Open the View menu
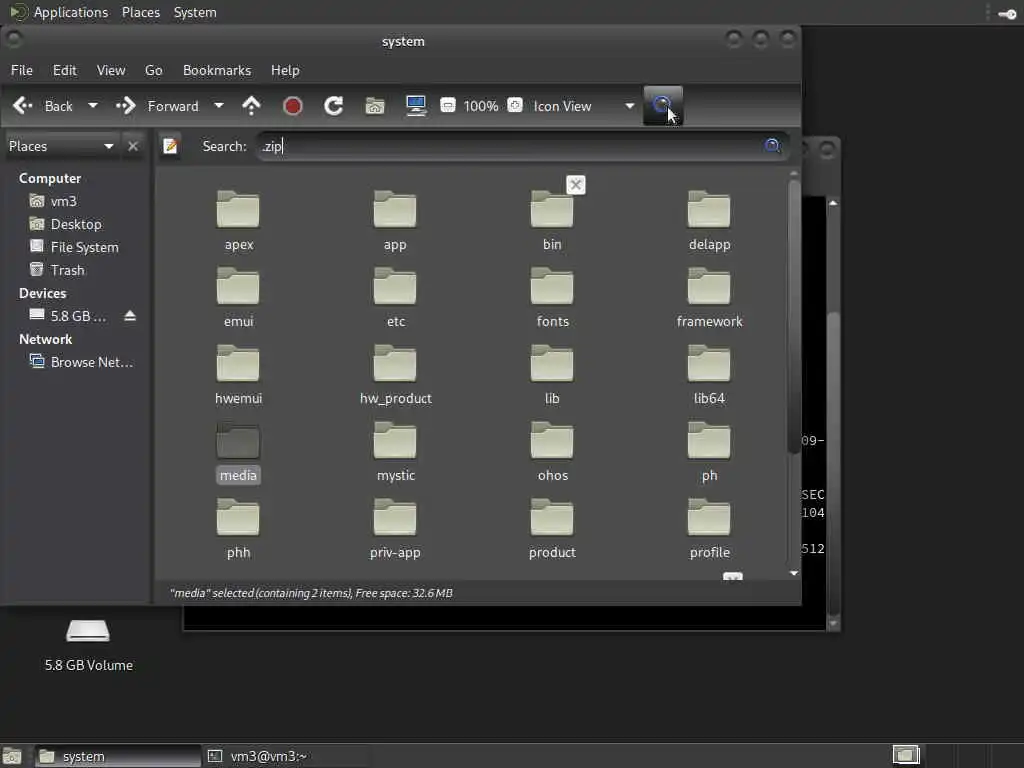 111,71
